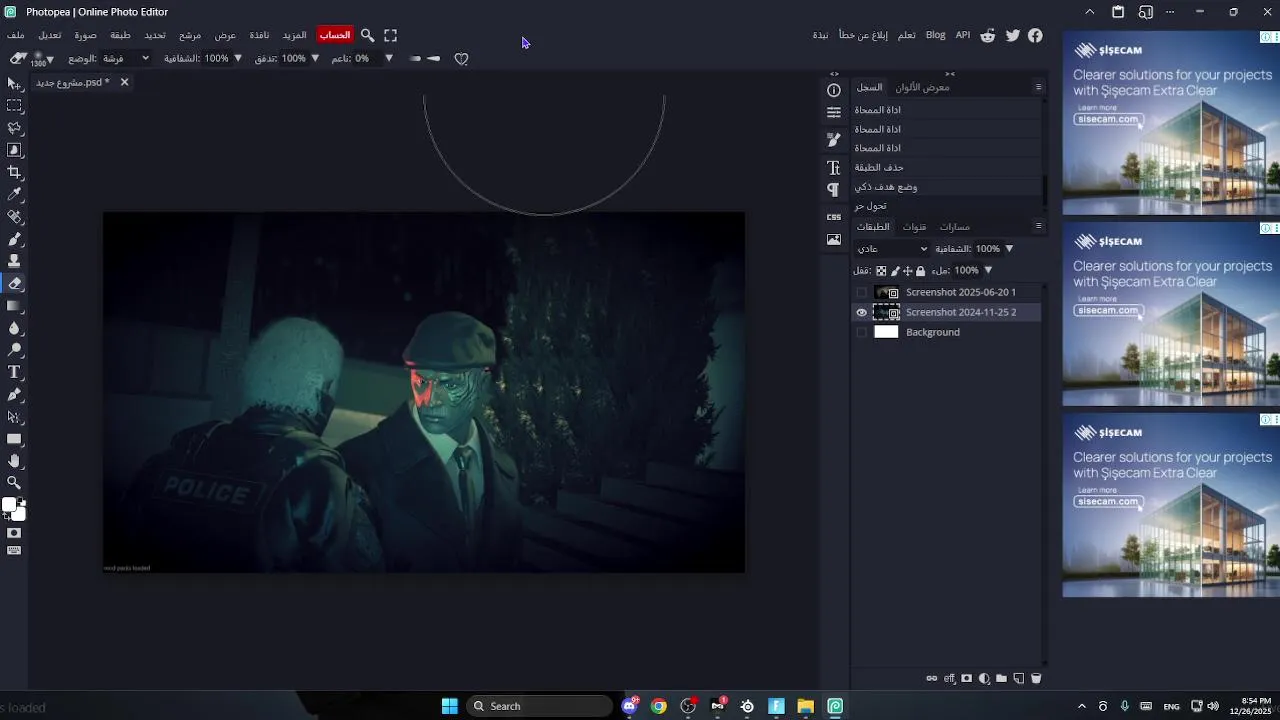This screenshot has width=1280, height=720.
Task: Open the Blog link
Action: click(935, 35)
